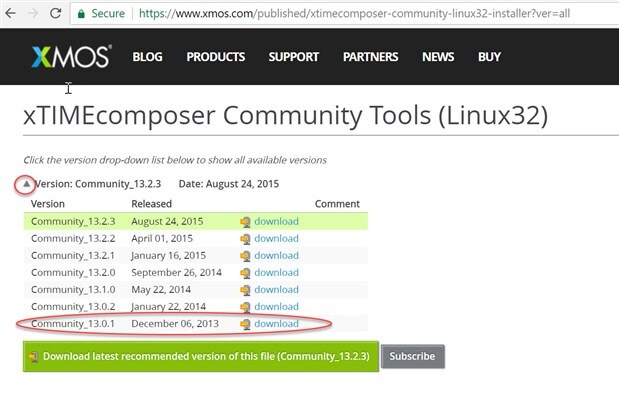The width and height of the screenshot is (619, 406).
Task: Click download icon for Community_13.2.3 row
Action: (x=245, y=222)
